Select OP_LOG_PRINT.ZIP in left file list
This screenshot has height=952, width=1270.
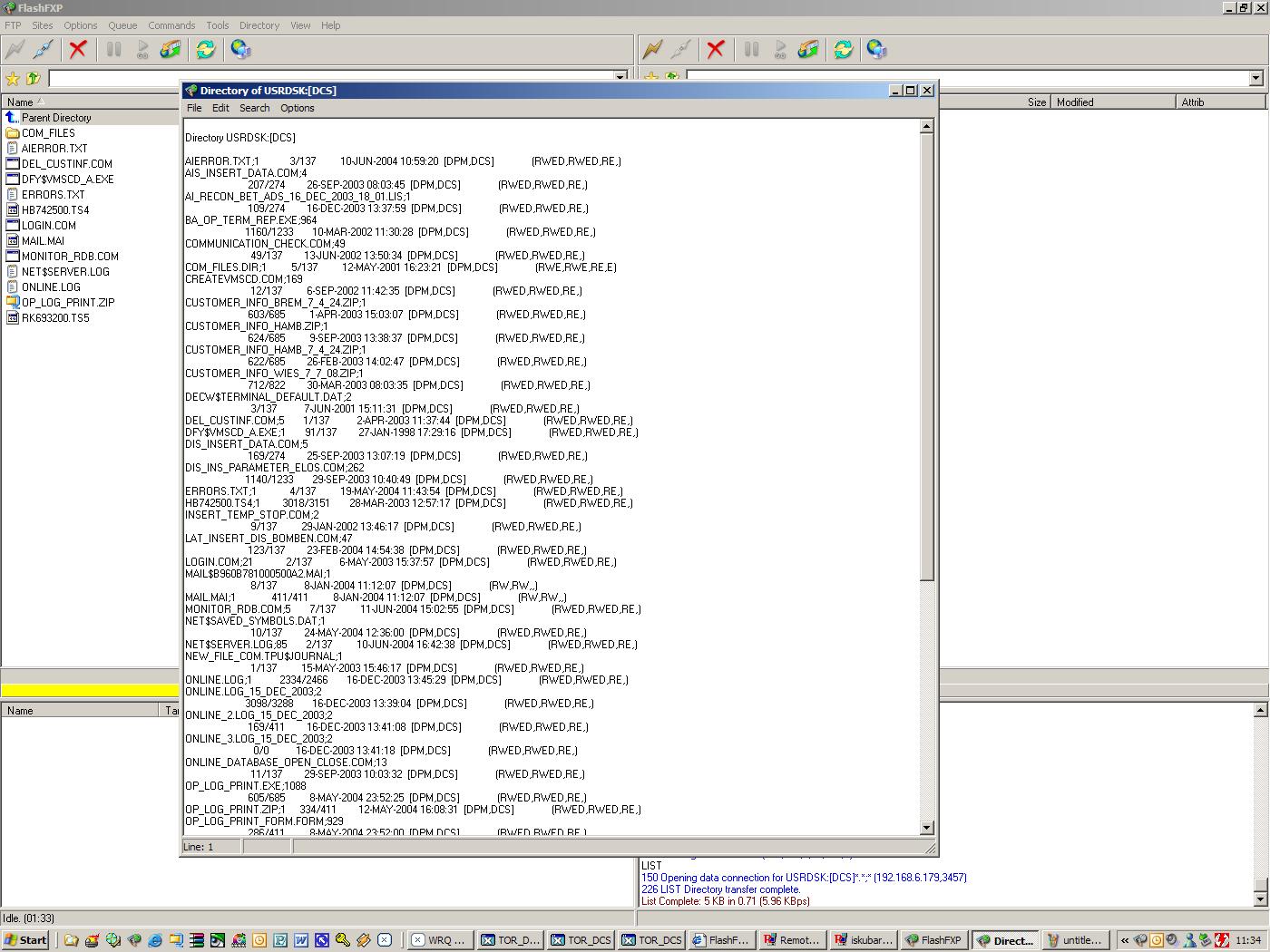coord(68,303)
